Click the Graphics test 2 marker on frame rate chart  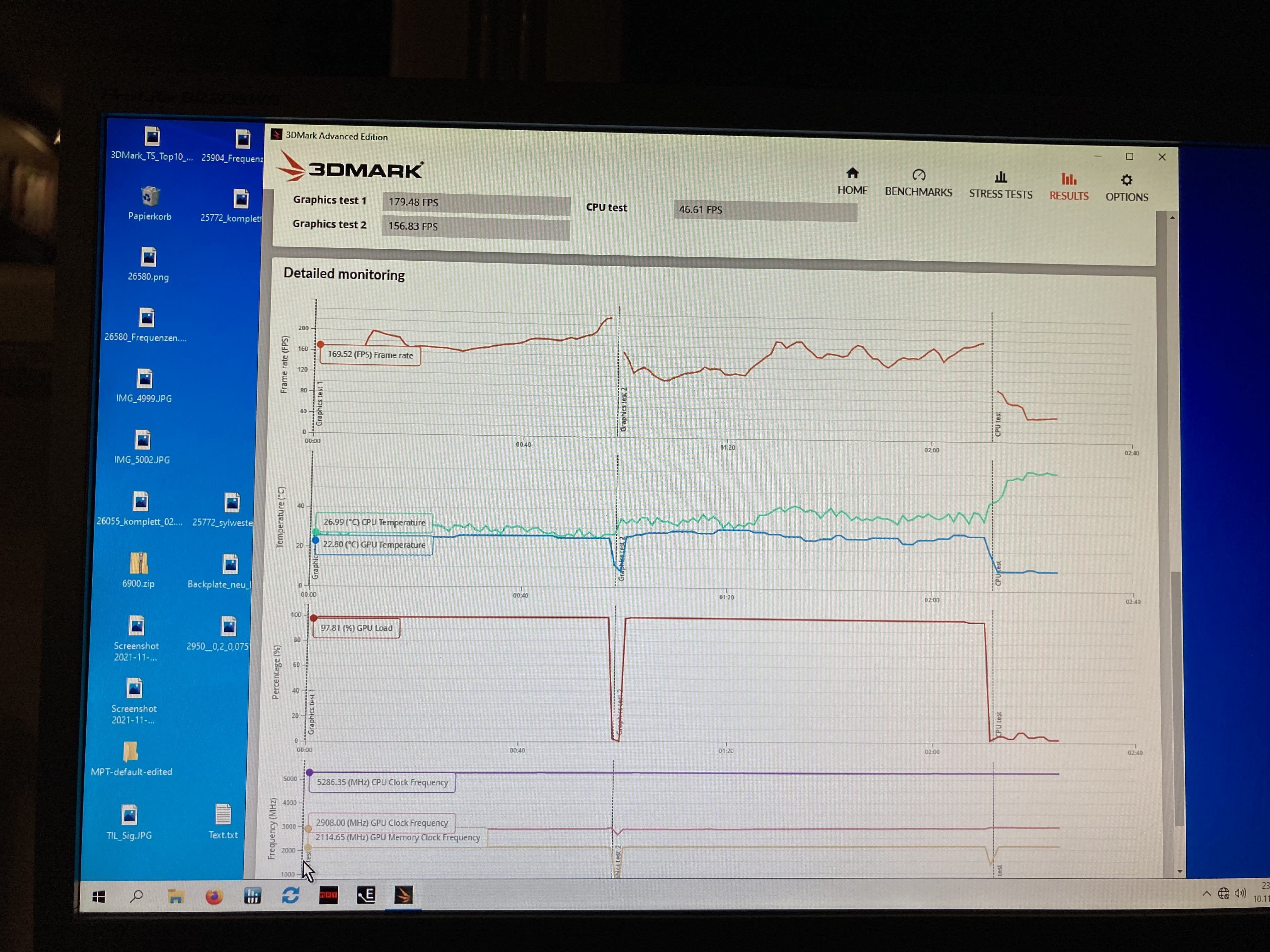click(624, 409)
